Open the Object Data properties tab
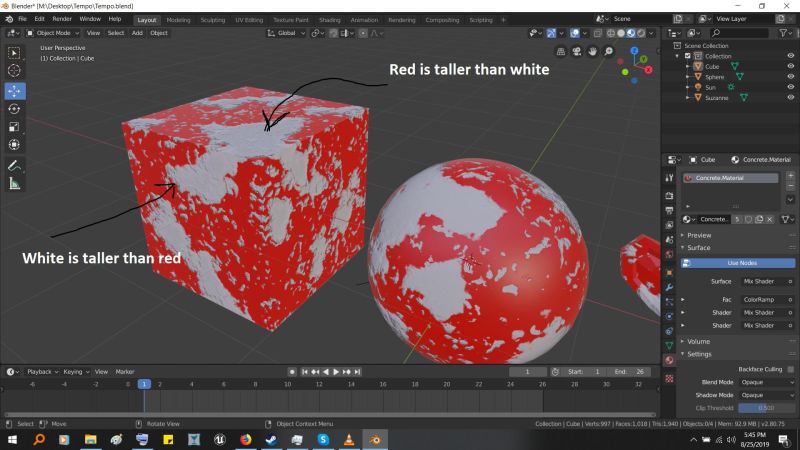The width and height of the screenshot is (800, 450). pos(669,345)
